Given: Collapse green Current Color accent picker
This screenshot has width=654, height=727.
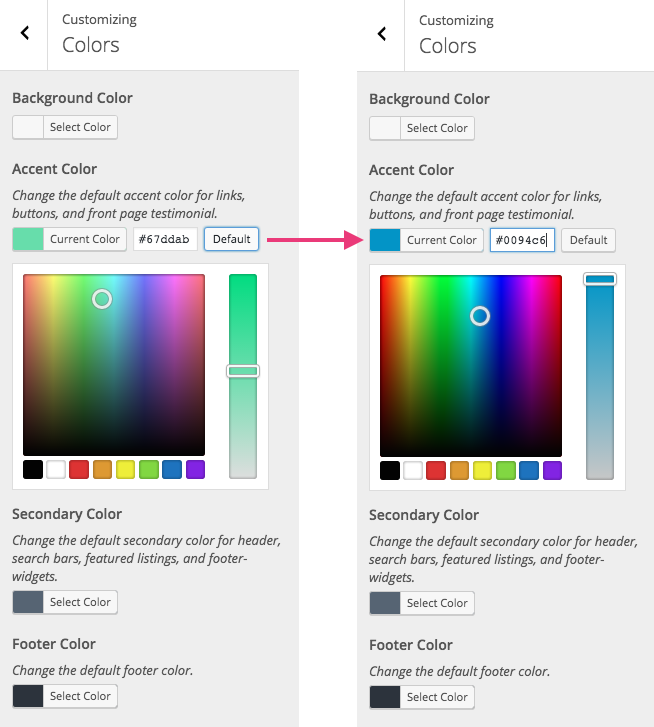Looking at the screenshot, I should tap(69, 239).
